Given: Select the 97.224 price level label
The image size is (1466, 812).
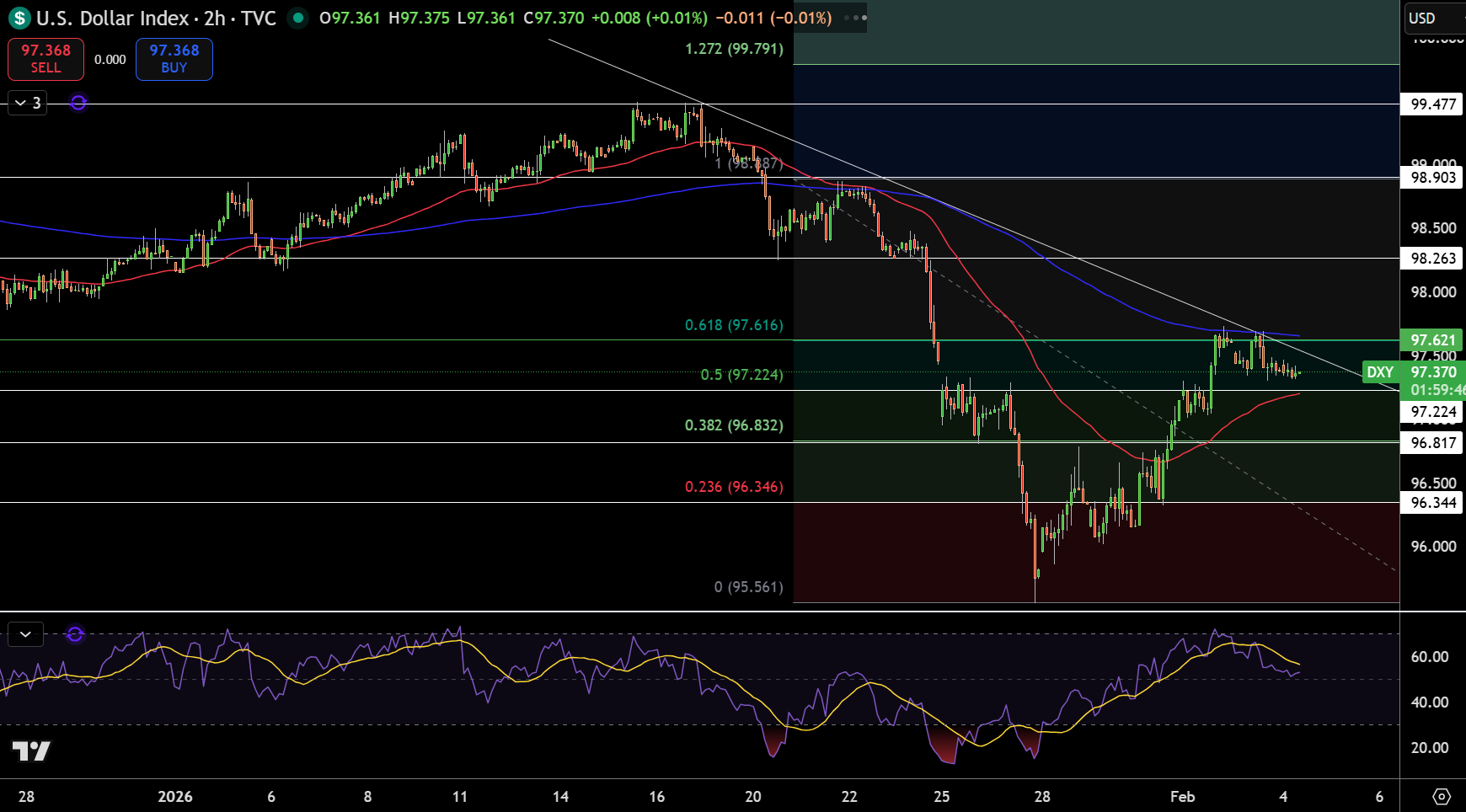Looking at the screenshot, I should (1433, 412).
